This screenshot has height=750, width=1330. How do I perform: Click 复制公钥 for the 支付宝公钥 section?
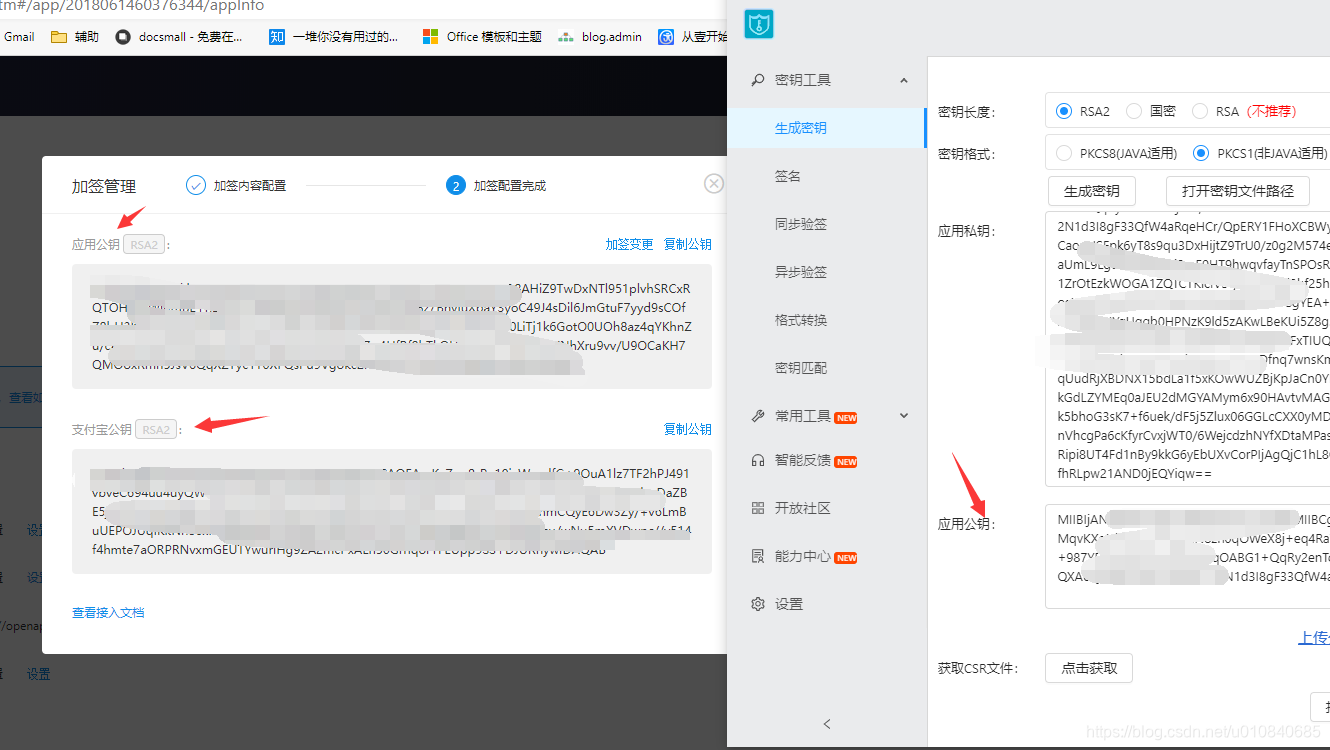pyautogui.click(x=688, y=429)
